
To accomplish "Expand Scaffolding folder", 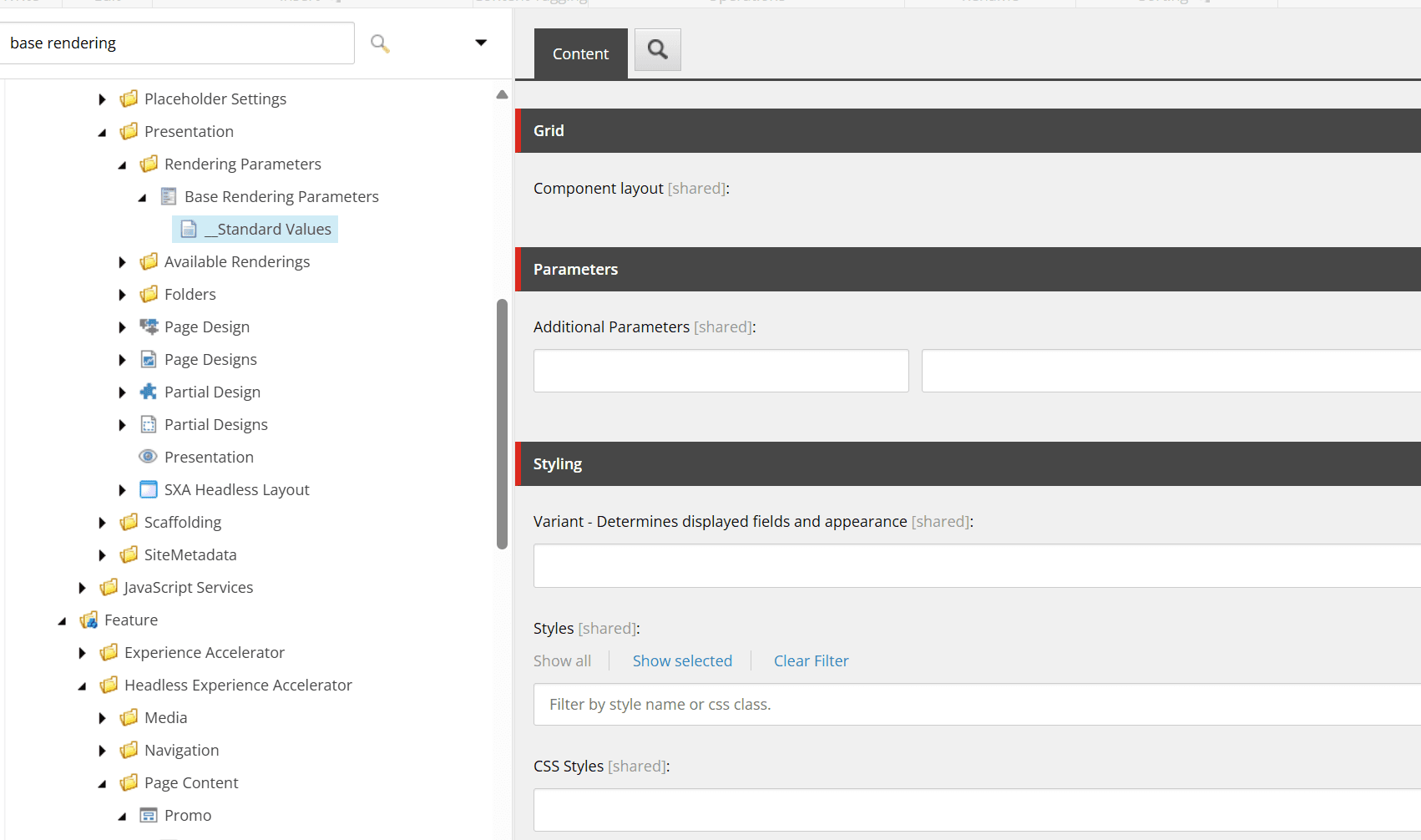I will pos(102,523).
